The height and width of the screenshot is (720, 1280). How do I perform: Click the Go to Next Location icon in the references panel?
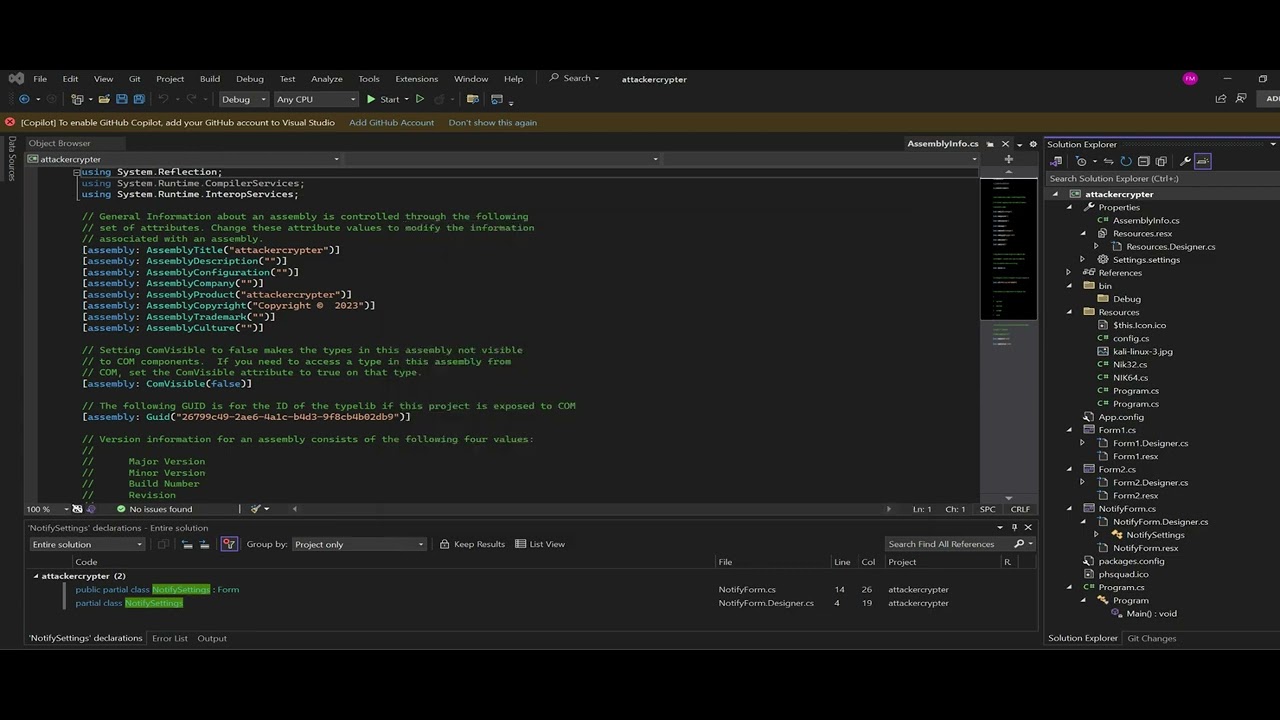pos(204,544)
